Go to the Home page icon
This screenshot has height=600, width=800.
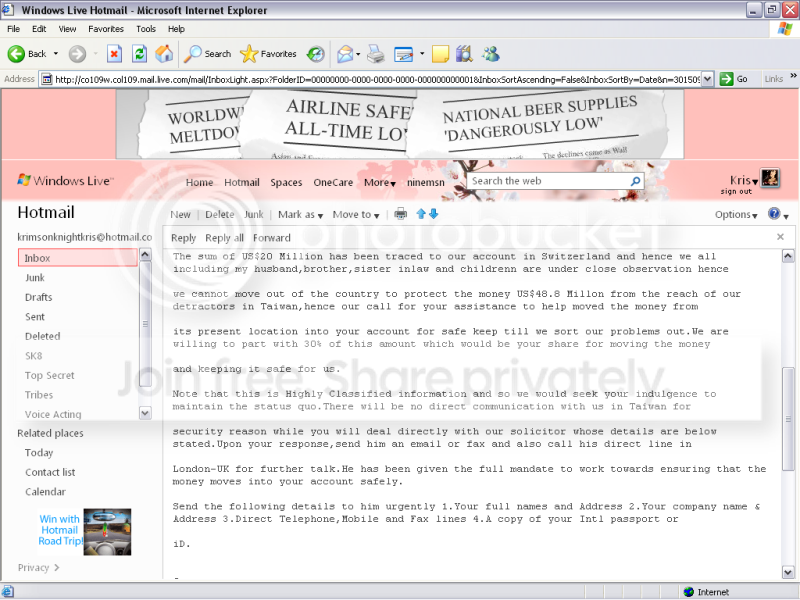tap(164, 54)
